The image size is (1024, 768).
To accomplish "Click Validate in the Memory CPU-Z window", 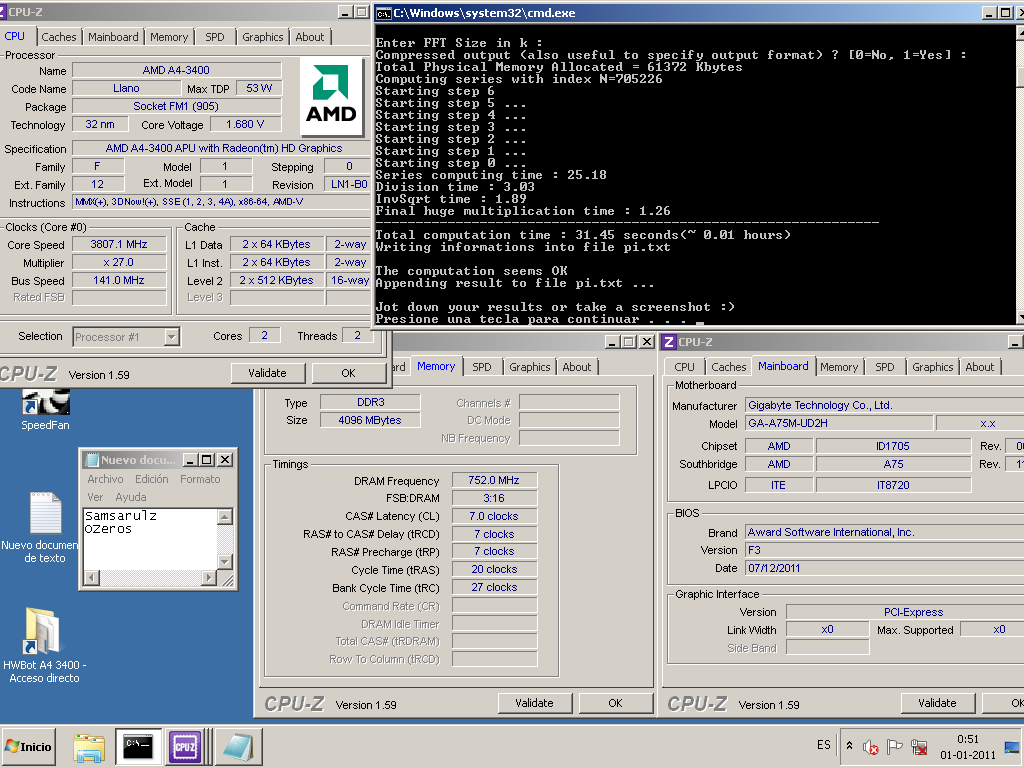I will 534,703.
